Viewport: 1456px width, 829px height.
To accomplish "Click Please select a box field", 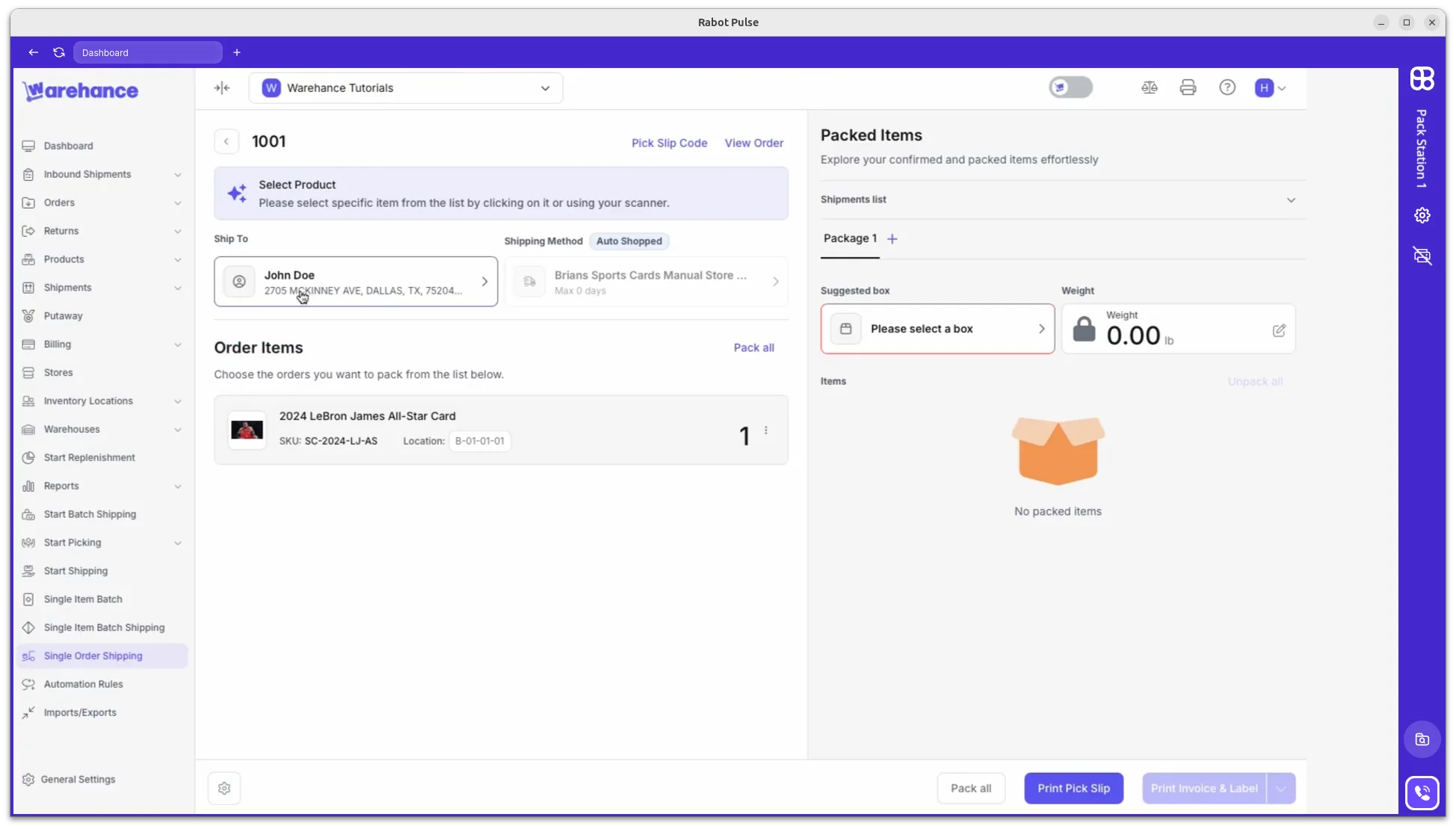I will point(937,329).
